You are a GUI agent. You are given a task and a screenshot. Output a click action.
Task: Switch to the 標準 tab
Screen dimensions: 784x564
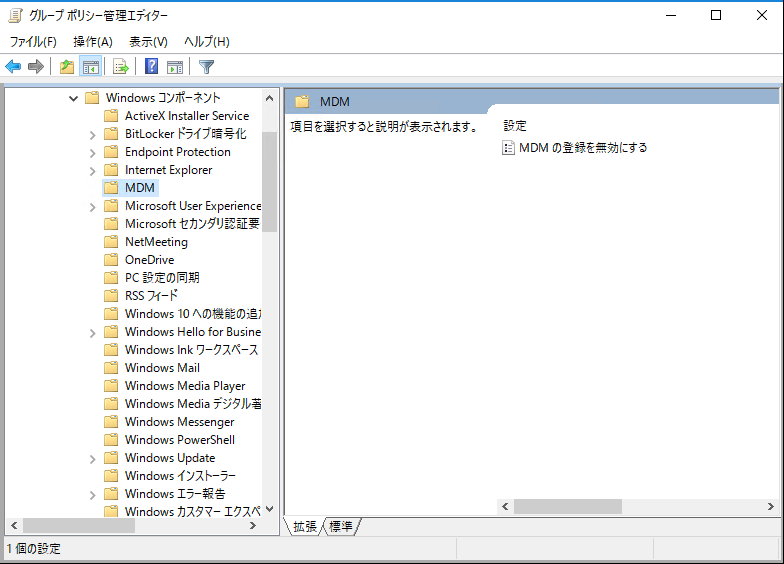coord(341,526)
